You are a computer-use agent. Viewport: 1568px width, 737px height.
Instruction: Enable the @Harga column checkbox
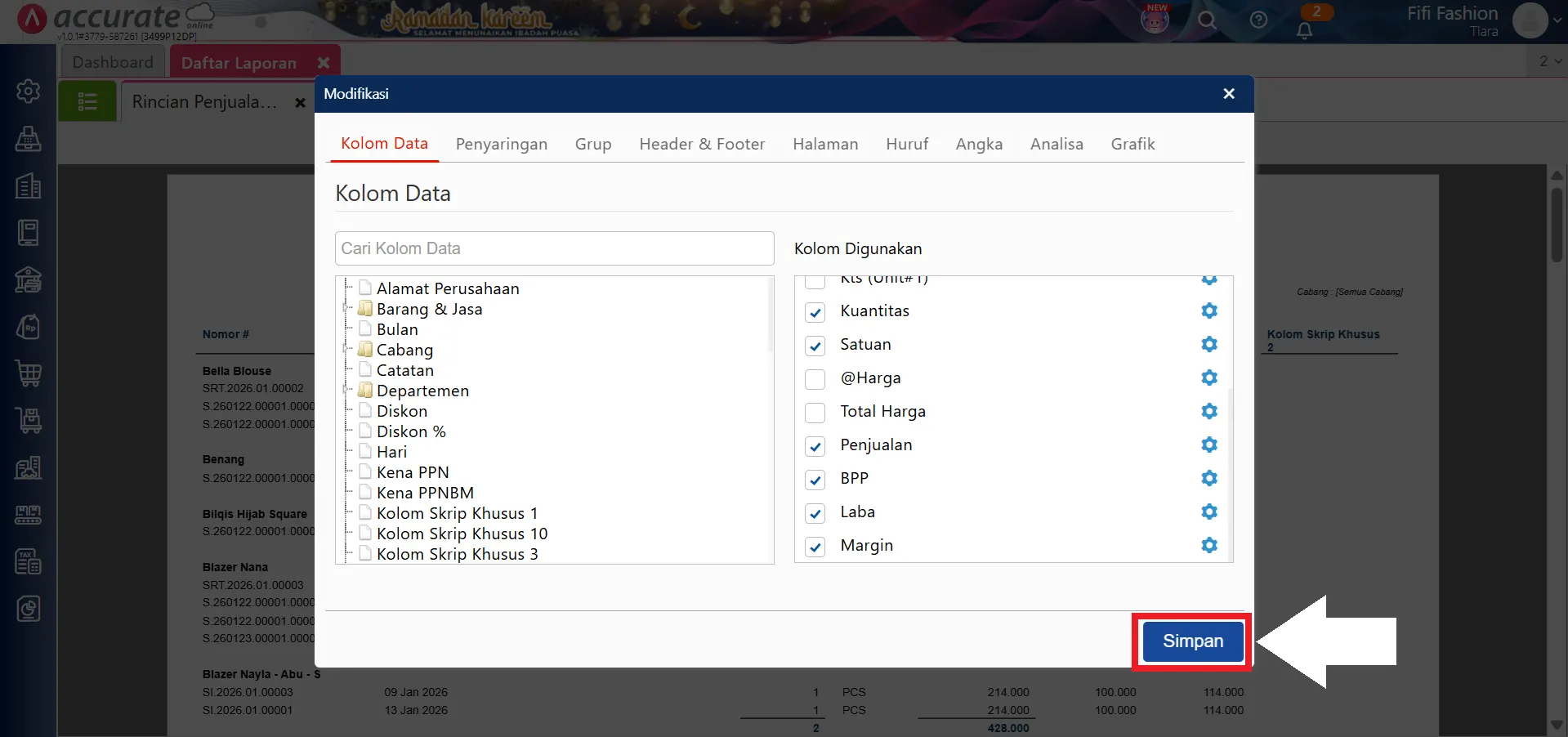point(815,379)
